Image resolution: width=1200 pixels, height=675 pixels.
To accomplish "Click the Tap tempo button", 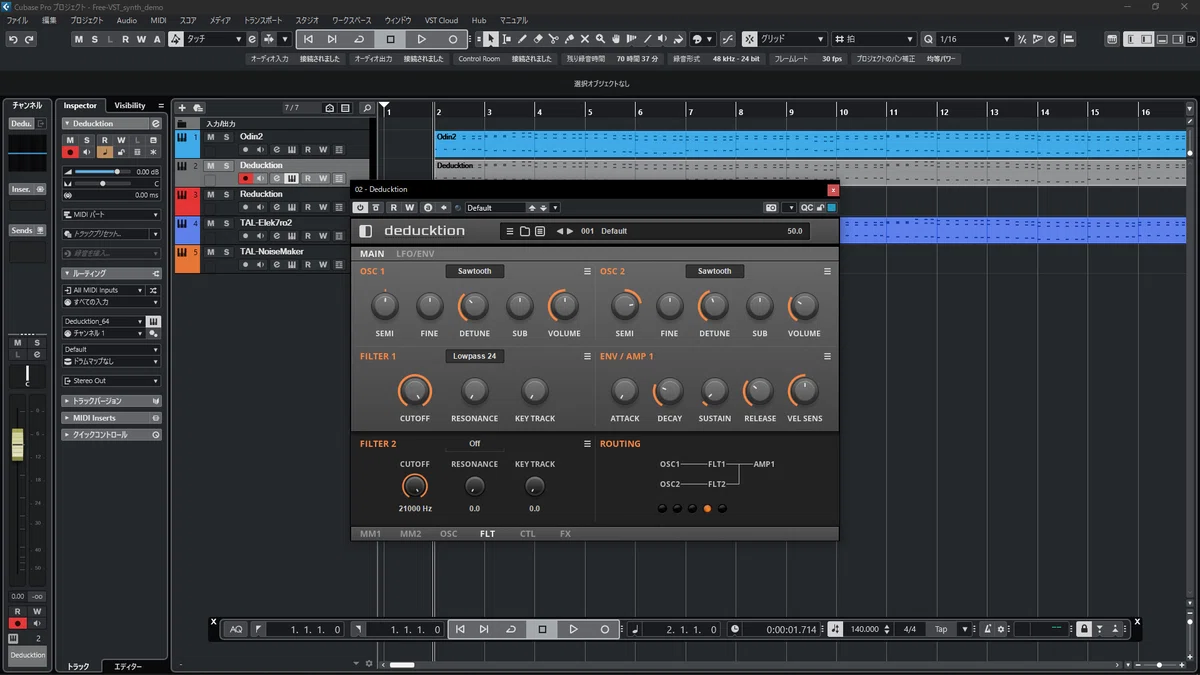I will pos(941,629).
